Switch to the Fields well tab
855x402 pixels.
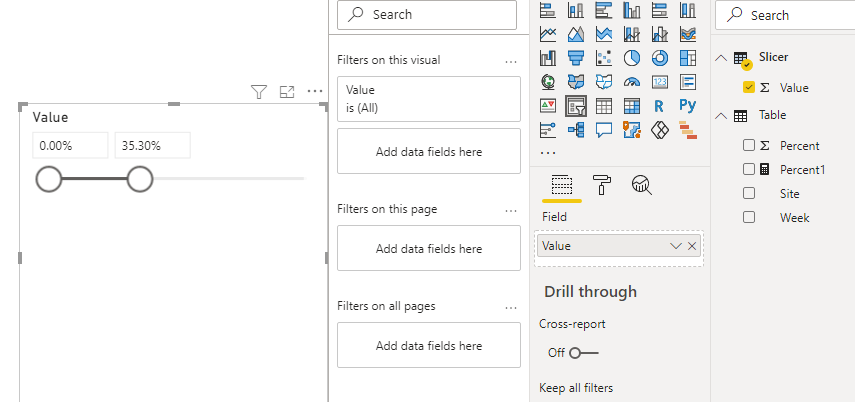click(x=562, y=186)
